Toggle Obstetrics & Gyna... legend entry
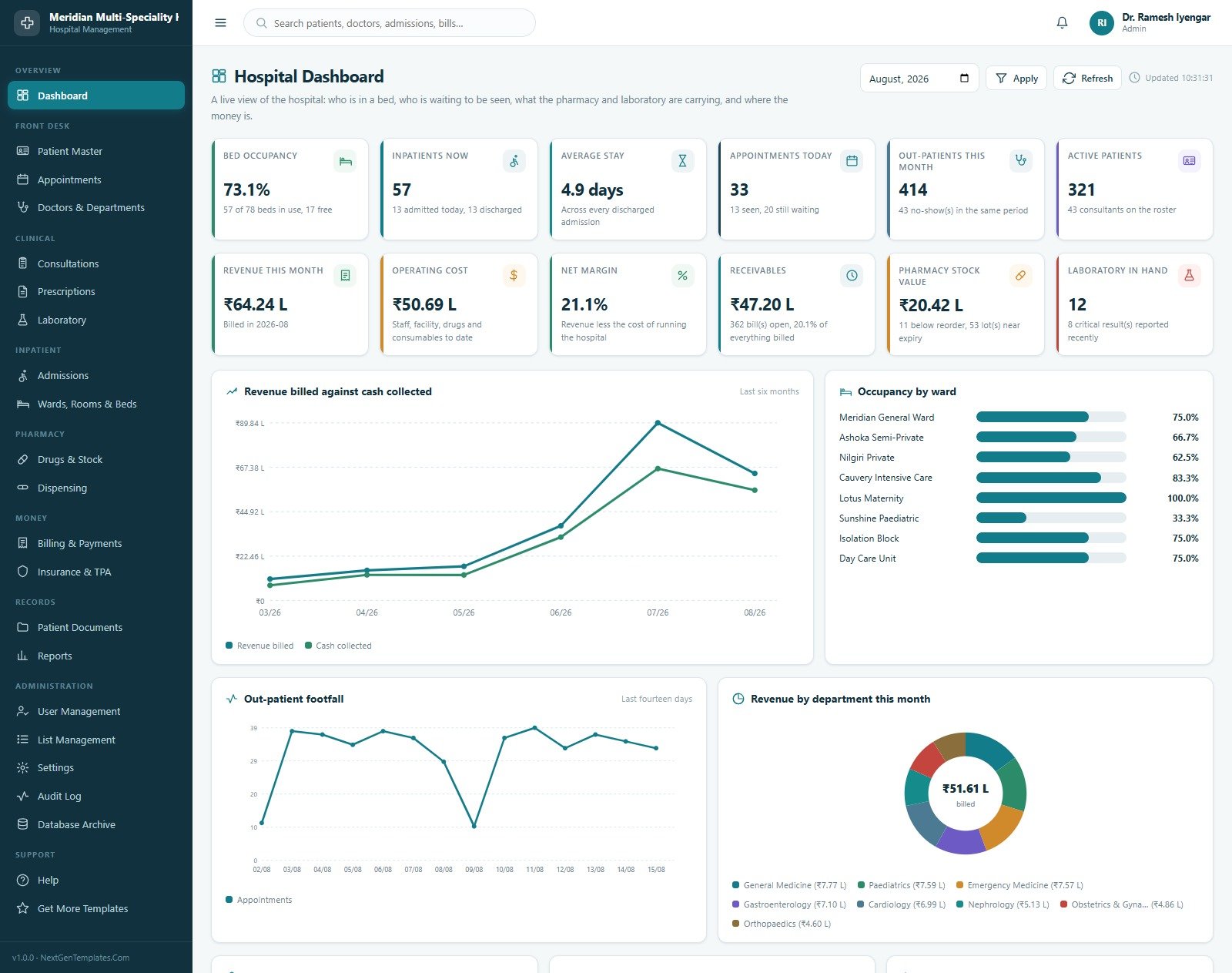 click(1122, 904)
